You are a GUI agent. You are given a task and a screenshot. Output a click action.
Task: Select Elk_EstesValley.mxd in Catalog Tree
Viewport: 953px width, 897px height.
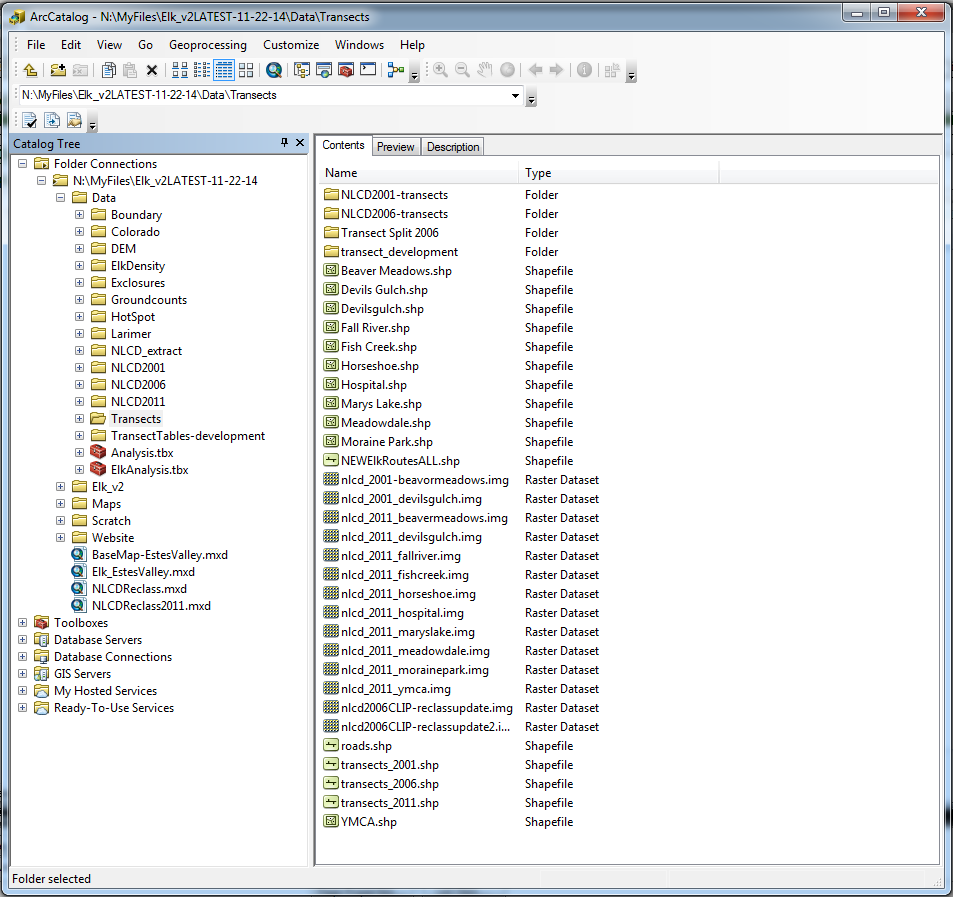coord(142,572)
